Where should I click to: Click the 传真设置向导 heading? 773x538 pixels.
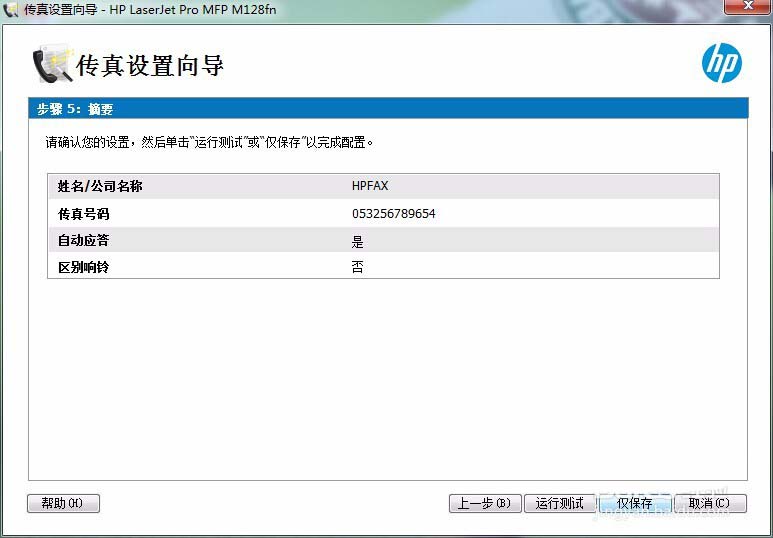pyautogui.click(x=150, y=66)
